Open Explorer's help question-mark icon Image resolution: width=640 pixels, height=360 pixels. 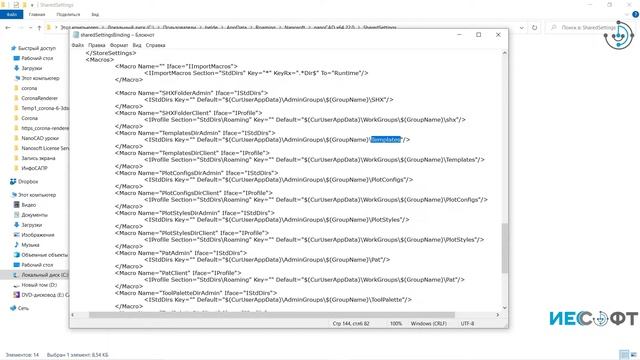[x=636, y=15]
